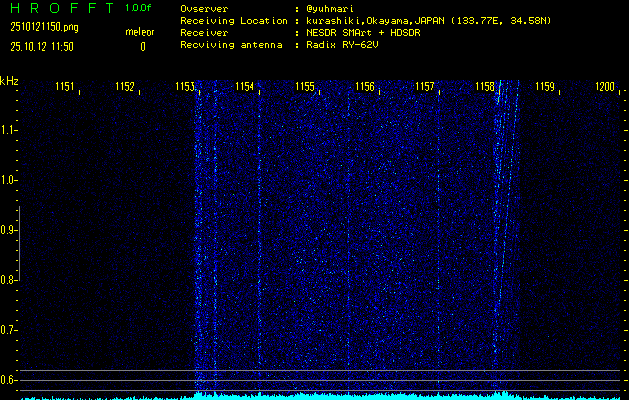Click the meteor count label

pos(140,32)
